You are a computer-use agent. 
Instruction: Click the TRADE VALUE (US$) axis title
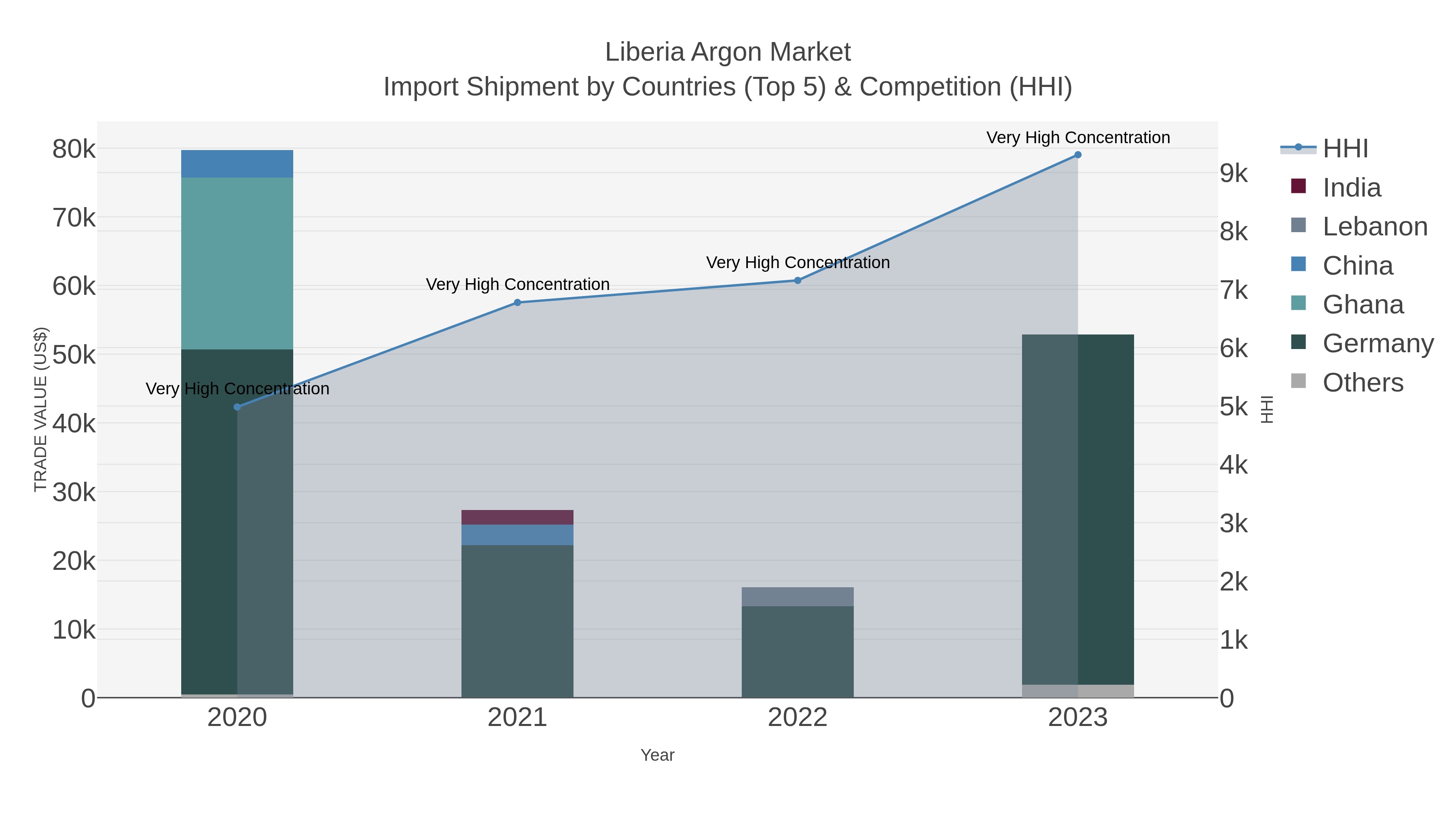tap(41, 409)
